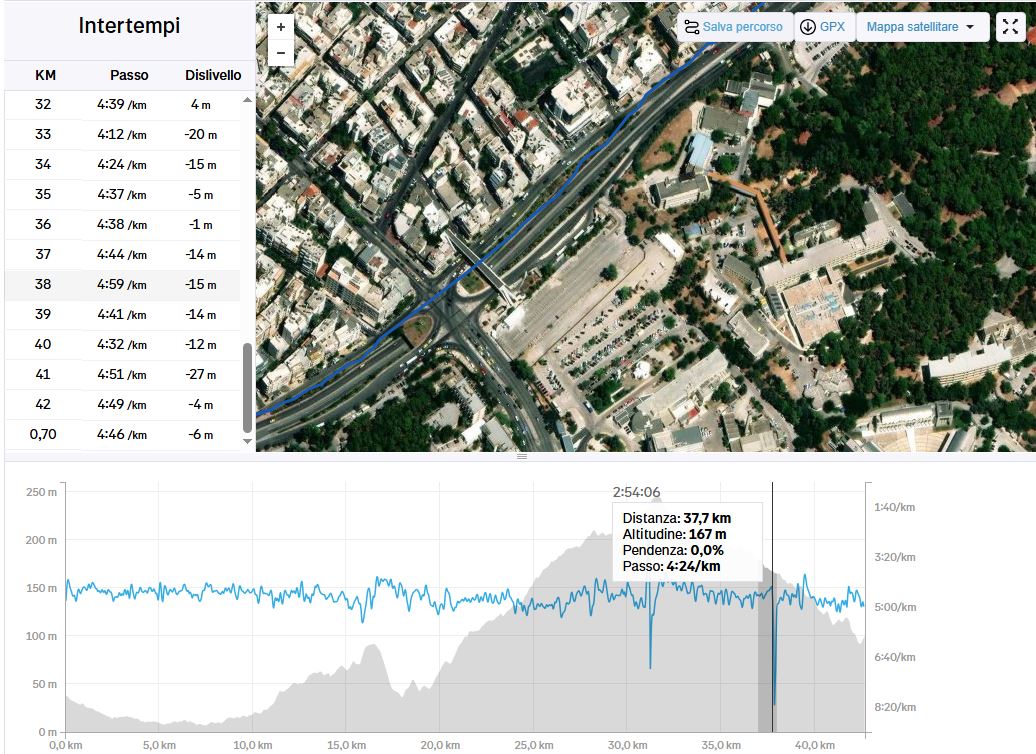Screen dimensions: 1036x754
Task: Click the 2:54:06 time label on chart
Action: click(x=636, y=492)
